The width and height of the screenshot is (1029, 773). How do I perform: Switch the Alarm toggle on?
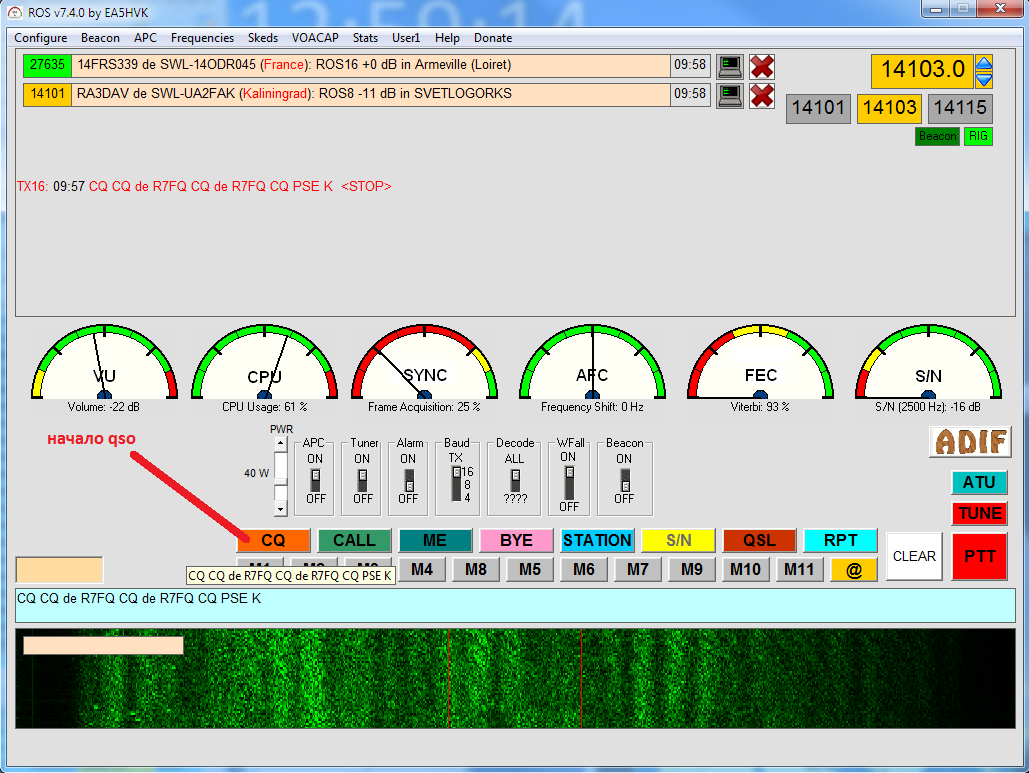pos(408,484)
